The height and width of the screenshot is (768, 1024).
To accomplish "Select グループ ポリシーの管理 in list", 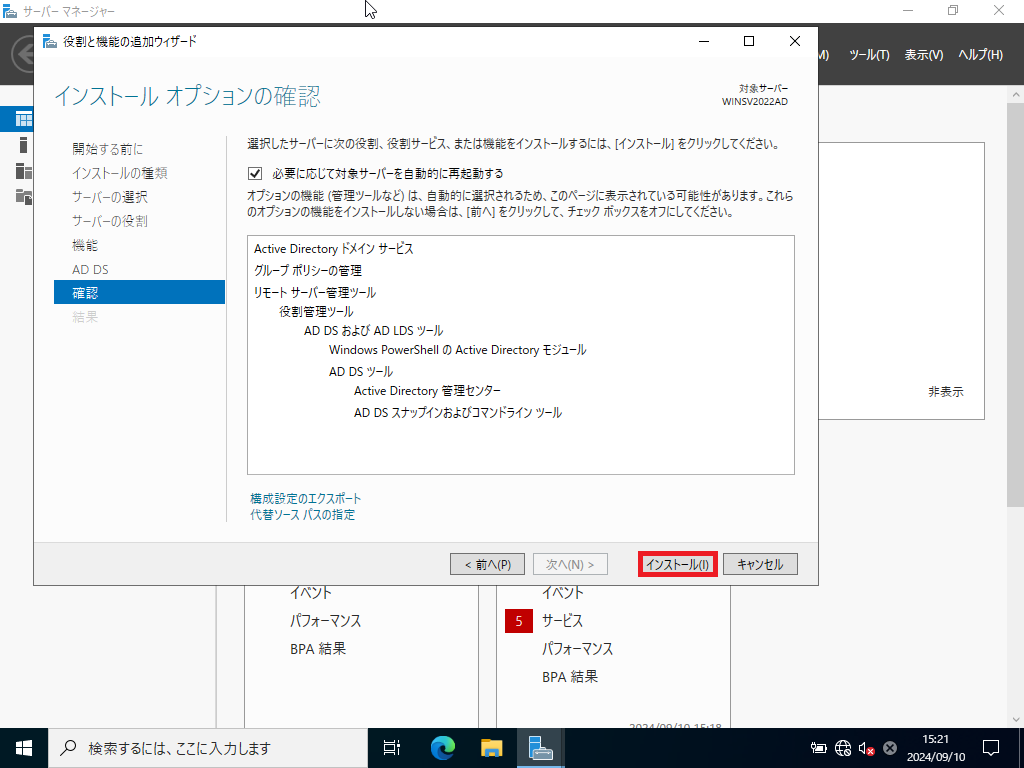I will (308, 270).
